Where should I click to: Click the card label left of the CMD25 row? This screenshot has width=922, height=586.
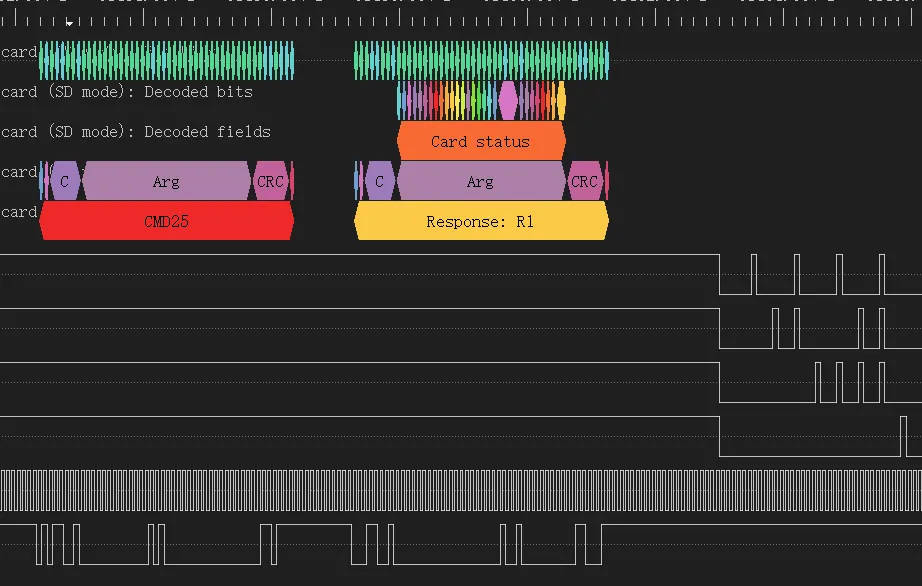19,212
